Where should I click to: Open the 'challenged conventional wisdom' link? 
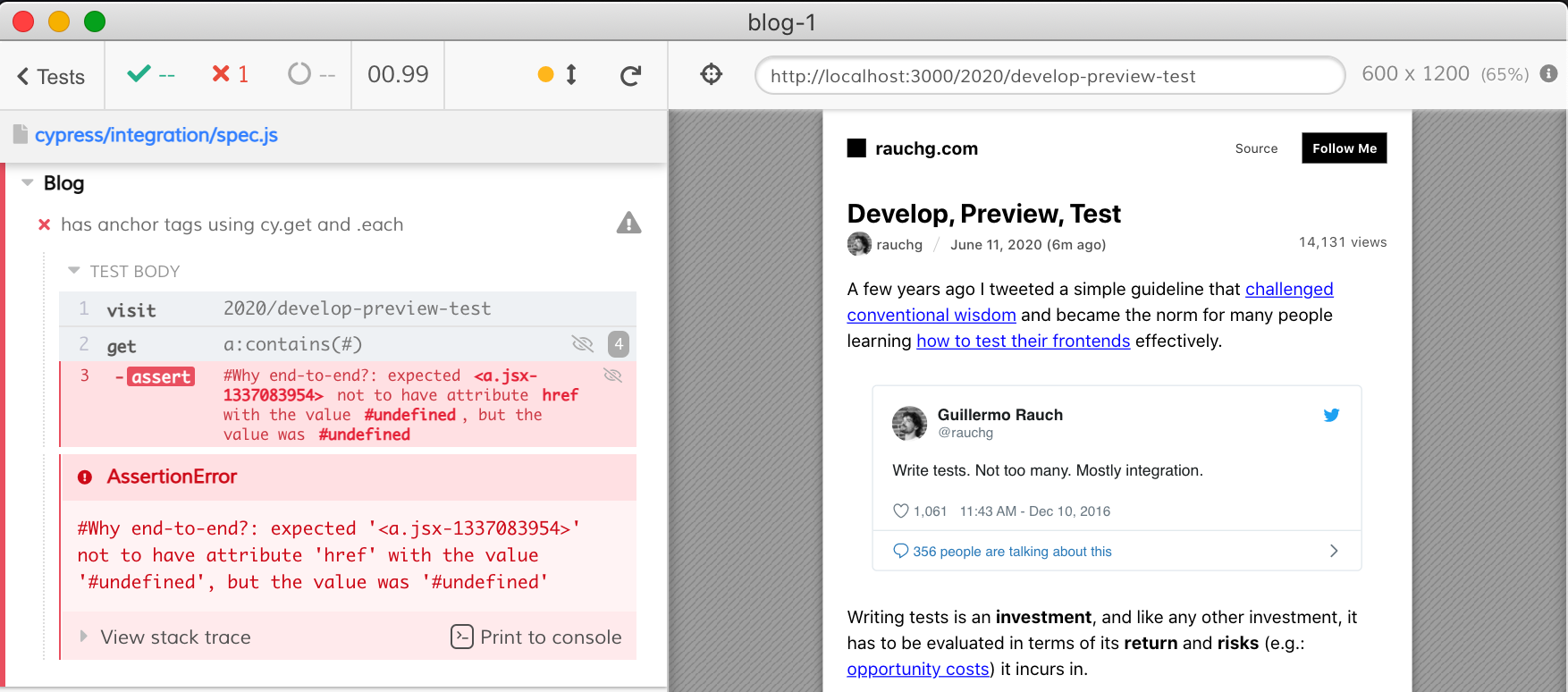[1289, 289]
